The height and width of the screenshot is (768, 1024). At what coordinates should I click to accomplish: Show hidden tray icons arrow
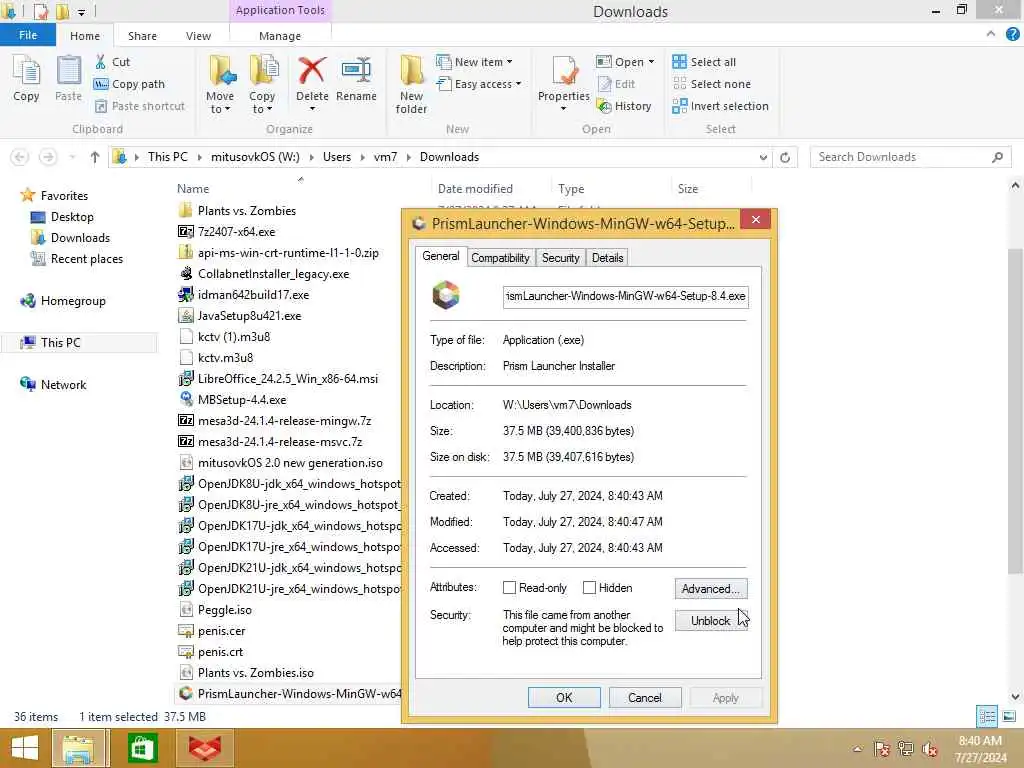click(x=857, y=748)
